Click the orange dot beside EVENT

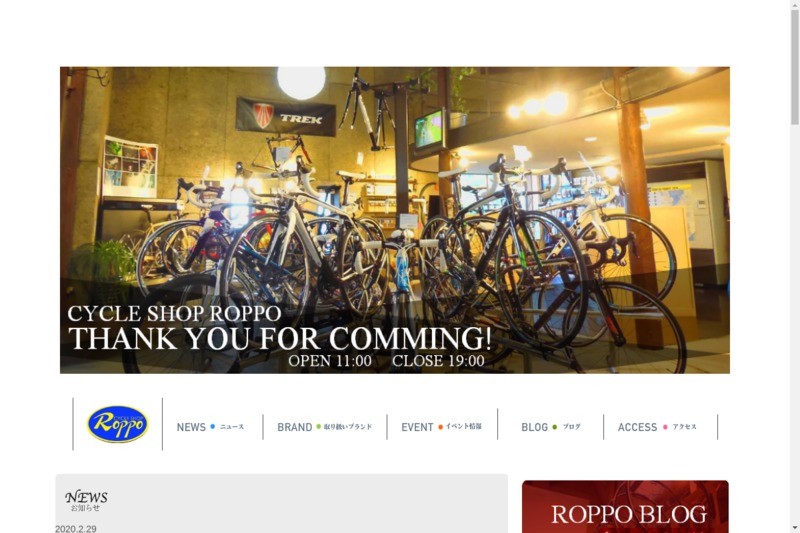[x=440, y=427]
